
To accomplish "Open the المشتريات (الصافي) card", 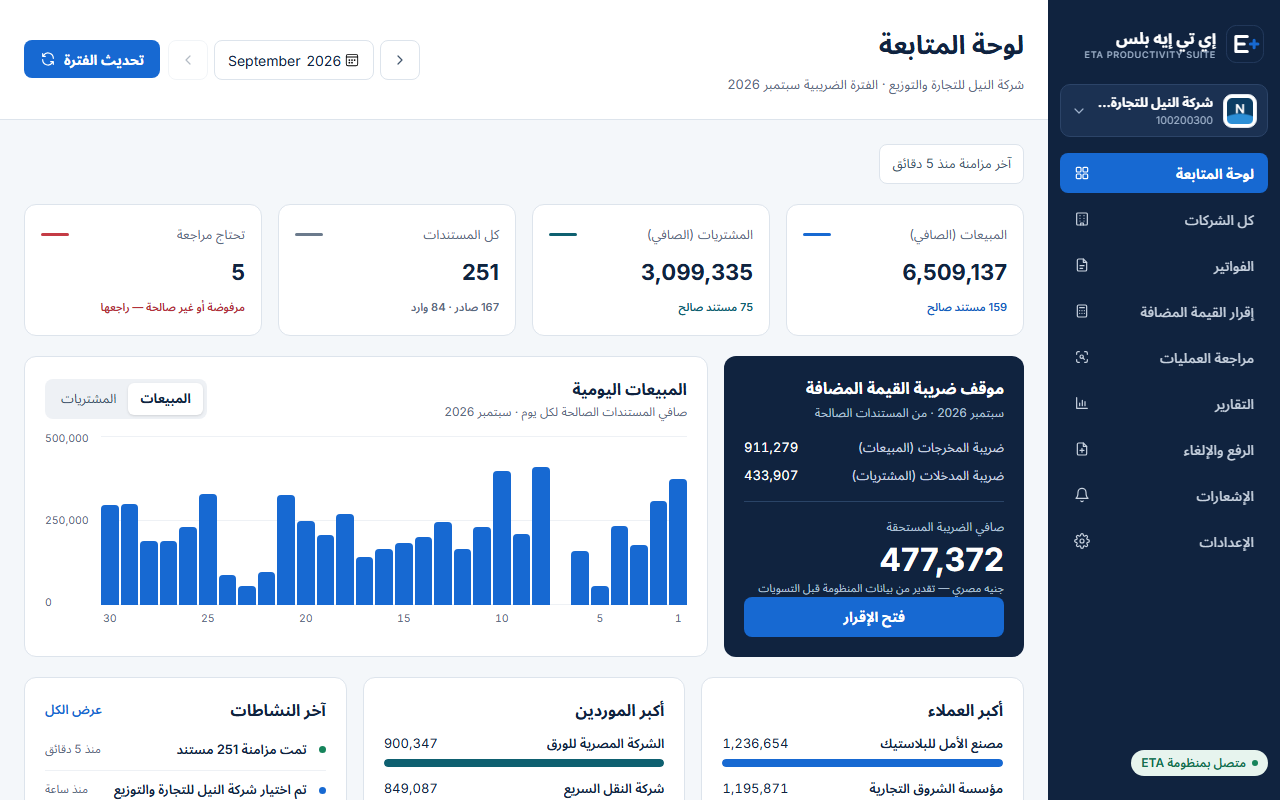I will pyautogui.click(x=651, y=270).
